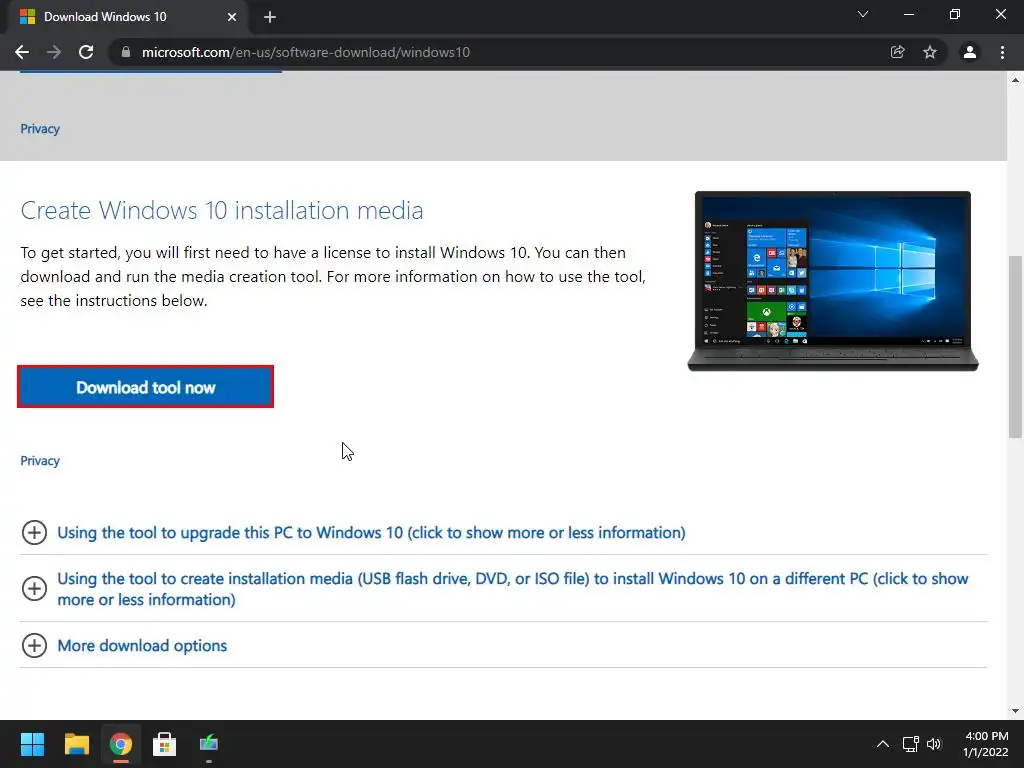Open the Privacy link below Download tool now
This screenshot has height=768, width=1024.
coord(40,460)
